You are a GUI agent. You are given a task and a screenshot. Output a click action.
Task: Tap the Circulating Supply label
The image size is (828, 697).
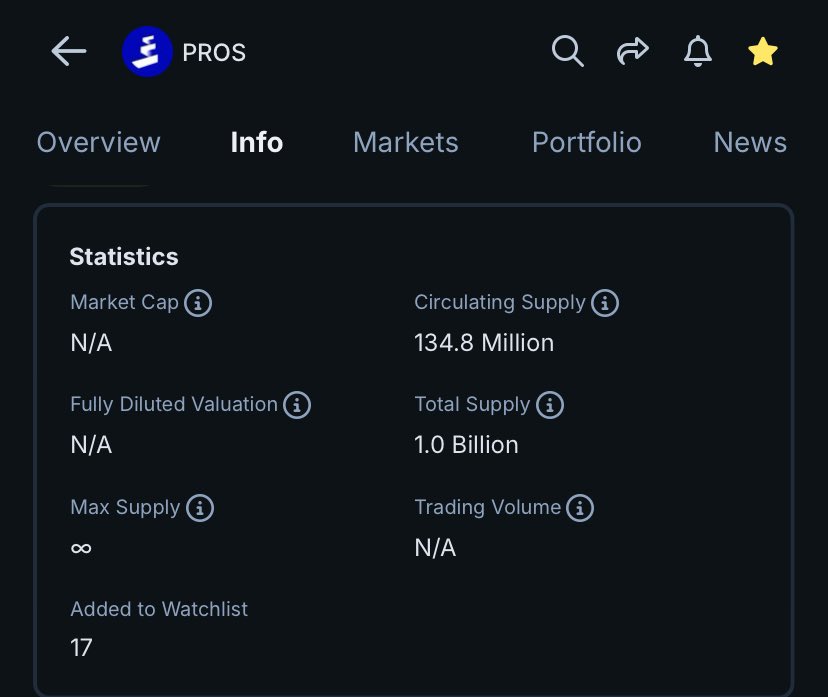point(500,303)
